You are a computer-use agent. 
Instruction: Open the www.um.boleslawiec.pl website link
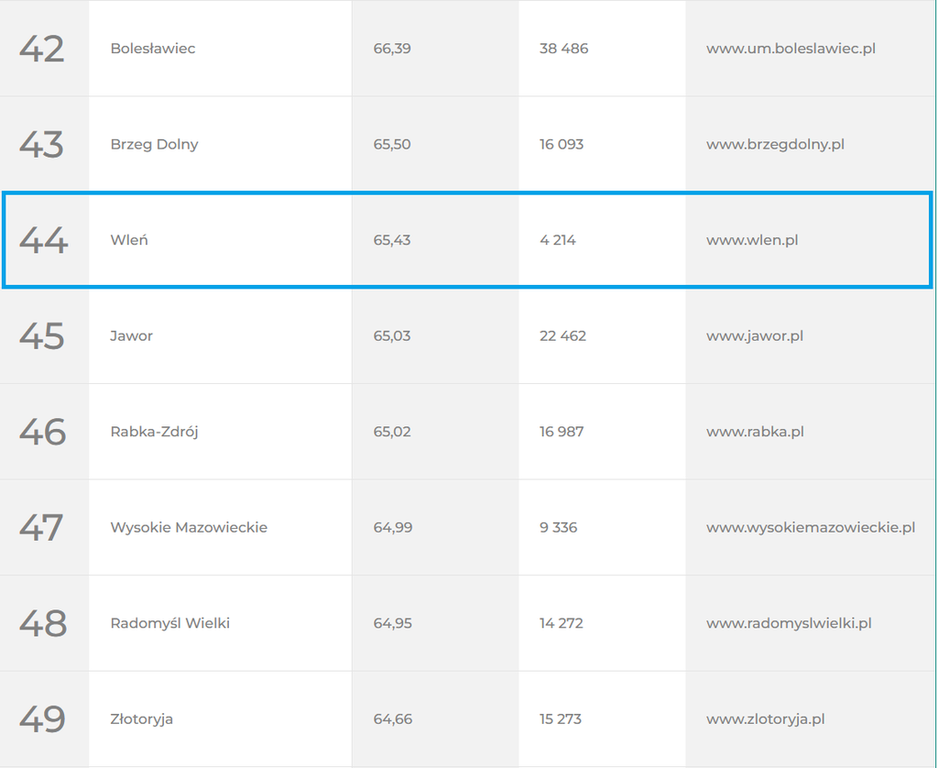click(x=790, y=48)
